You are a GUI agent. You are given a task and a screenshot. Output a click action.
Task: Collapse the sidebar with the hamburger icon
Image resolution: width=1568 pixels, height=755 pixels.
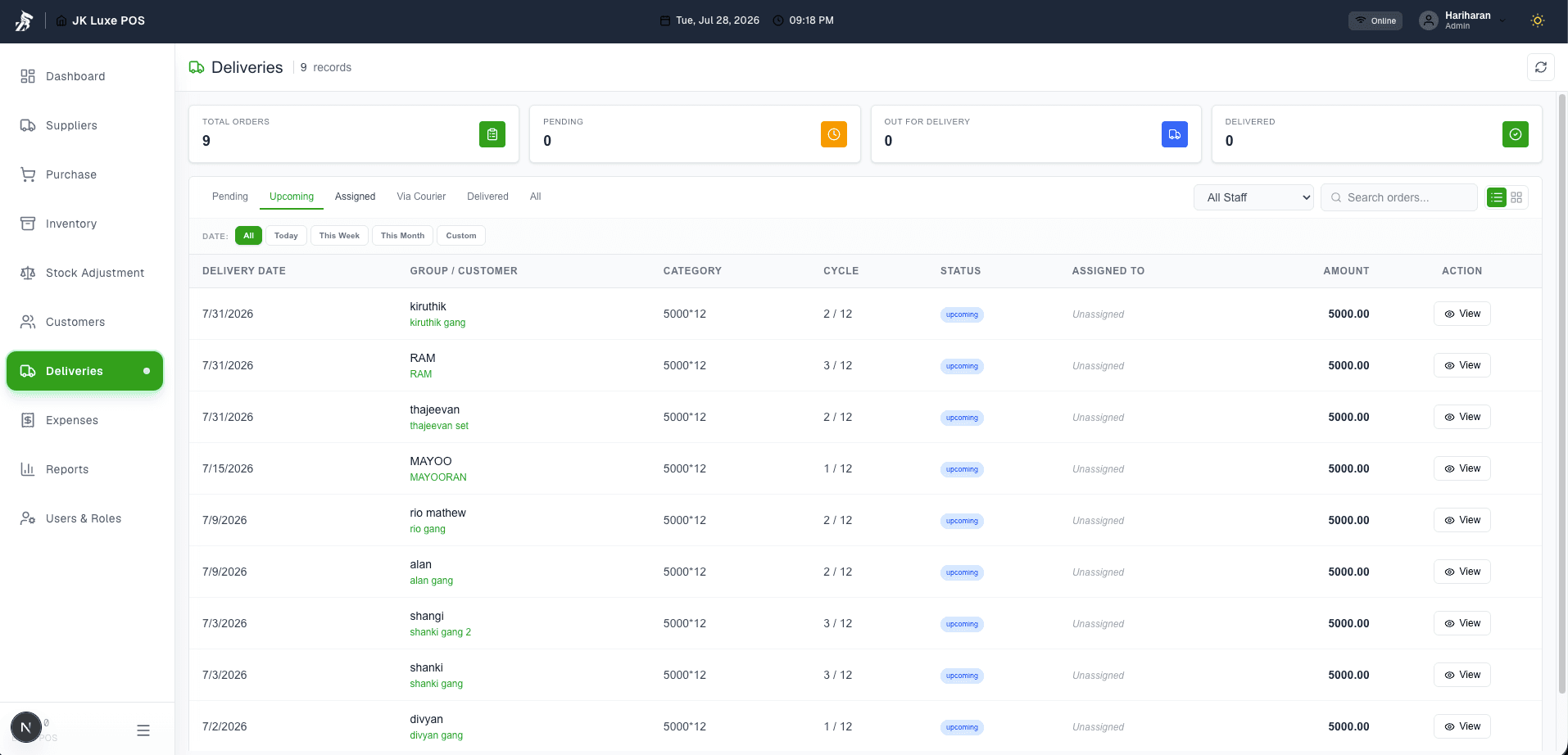coord(143,730)
